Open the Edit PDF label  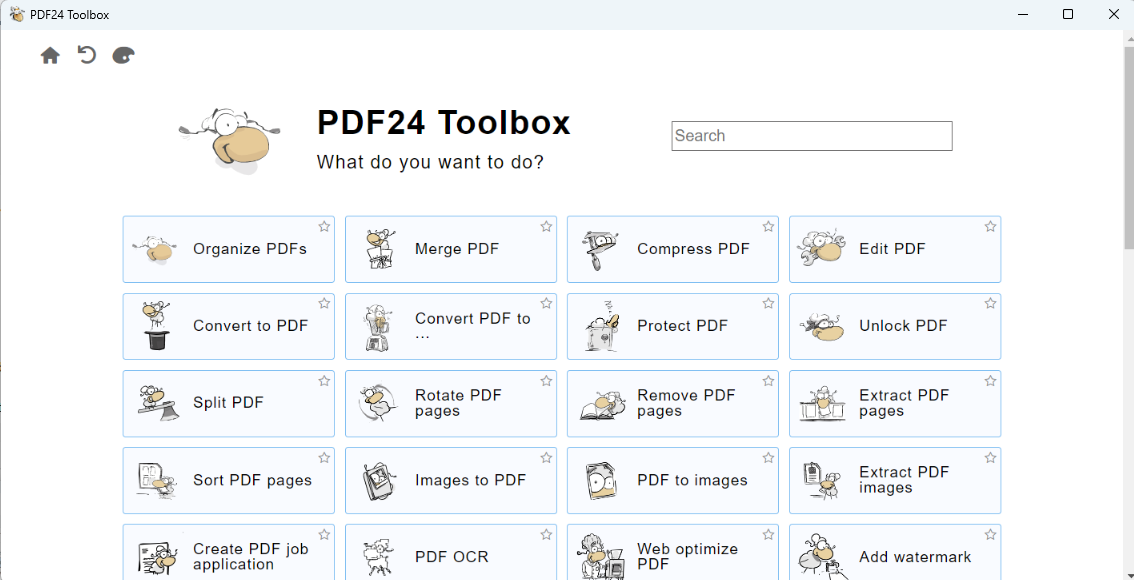892,249
